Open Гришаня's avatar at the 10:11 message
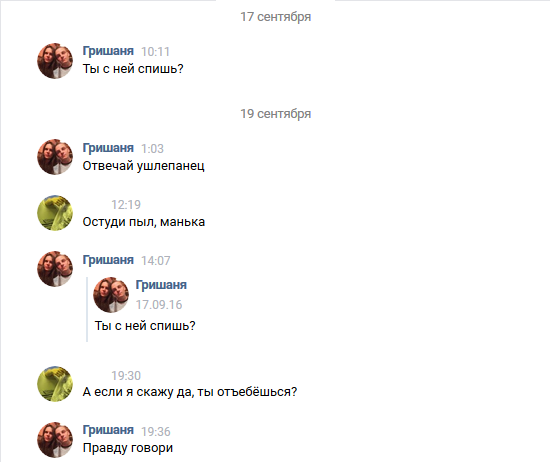Screen dimensions: 550x462 [x=55, y=61]
